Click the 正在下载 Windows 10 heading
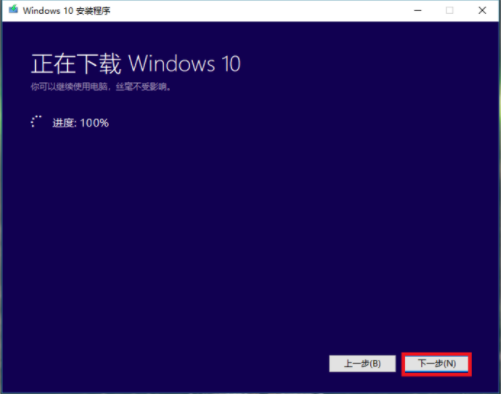This screenshot has height=394, width=501. [x=136, y=64]
